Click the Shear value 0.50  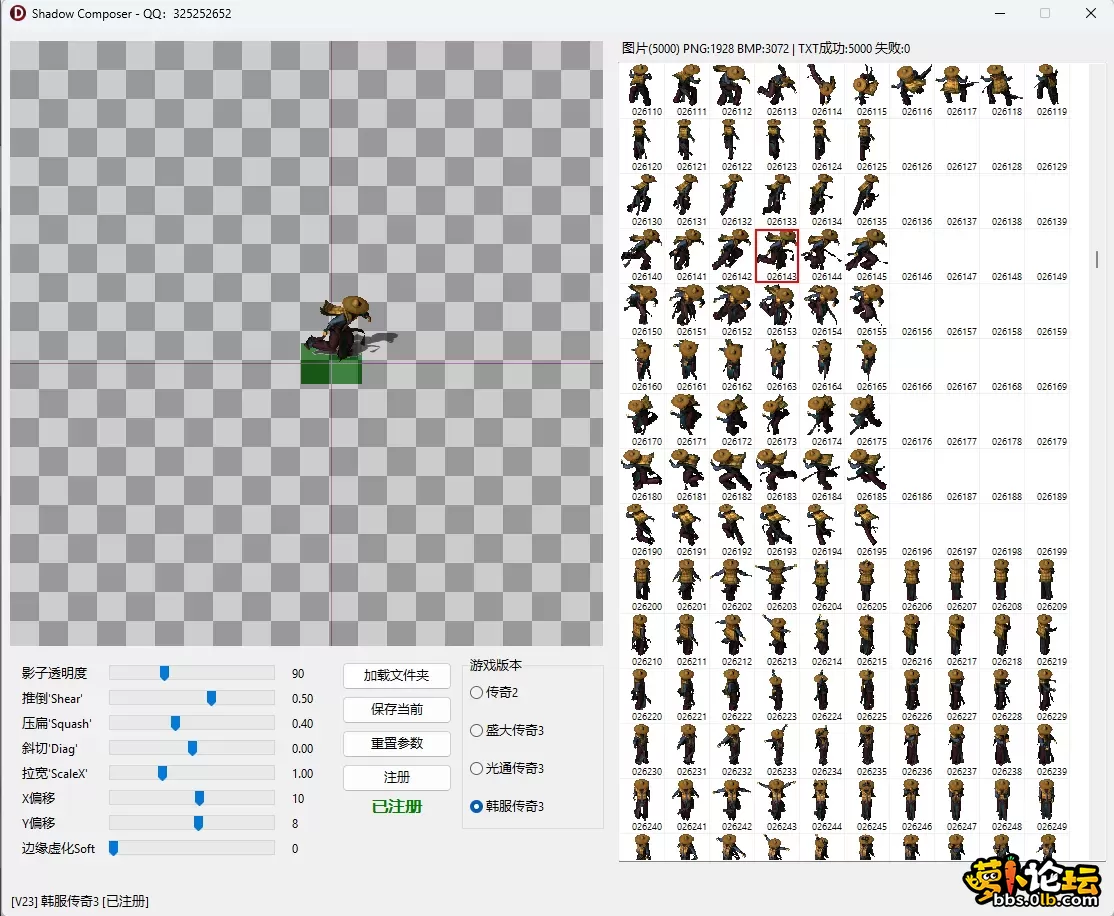point(302,699)
